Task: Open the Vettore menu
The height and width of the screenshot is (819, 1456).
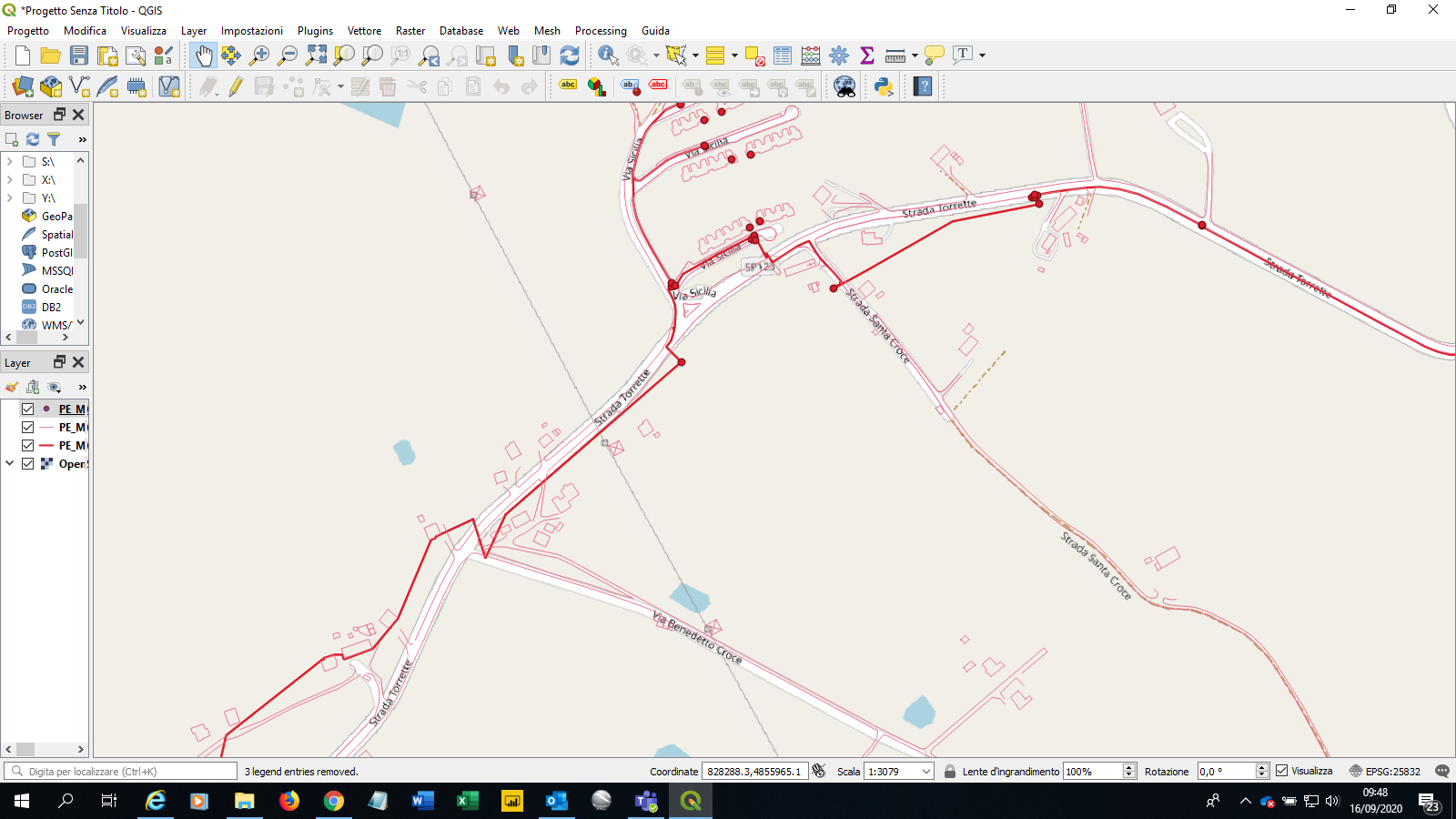Action: click(364, 31)
